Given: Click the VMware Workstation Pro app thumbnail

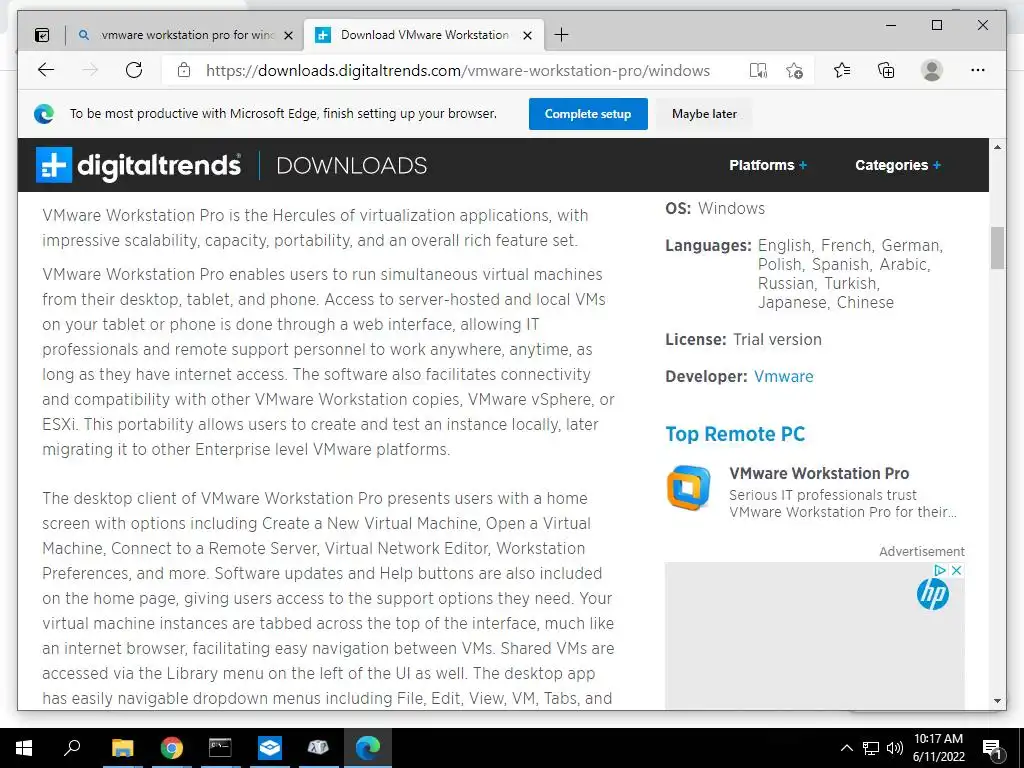Looking at the screenshot, I should click(x=688, y=488).
